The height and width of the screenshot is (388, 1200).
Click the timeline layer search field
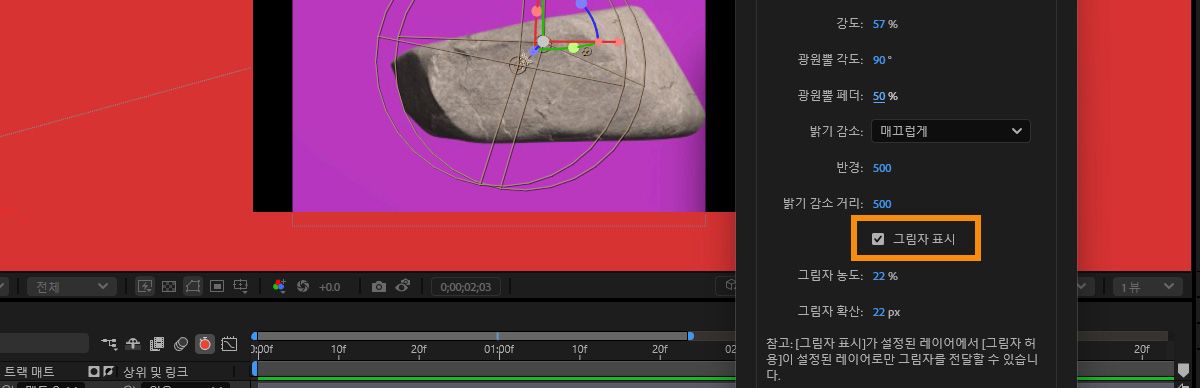pos(45,343)
